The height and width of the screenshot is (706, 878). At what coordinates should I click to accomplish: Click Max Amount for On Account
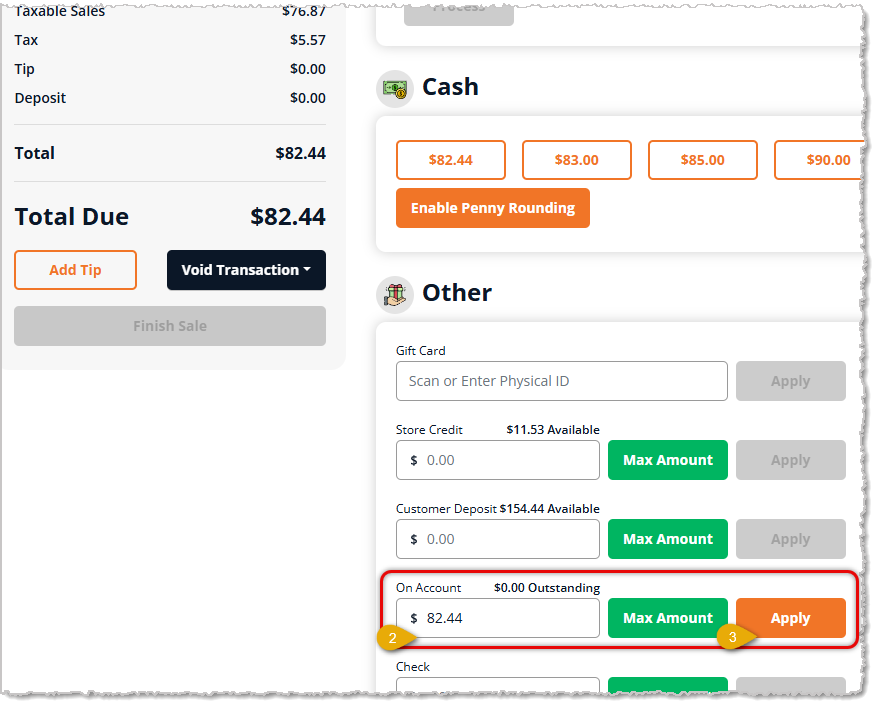click(x=668, y=618)
